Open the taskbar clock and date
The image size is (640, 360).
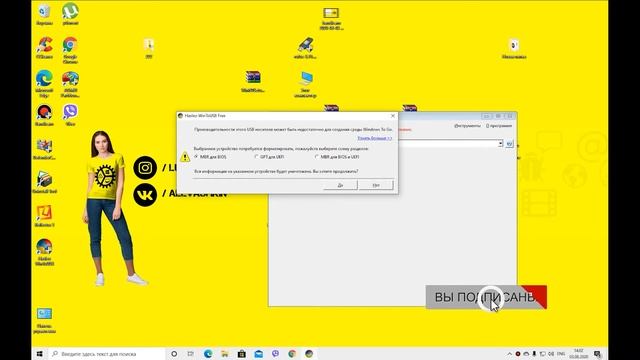578,353
